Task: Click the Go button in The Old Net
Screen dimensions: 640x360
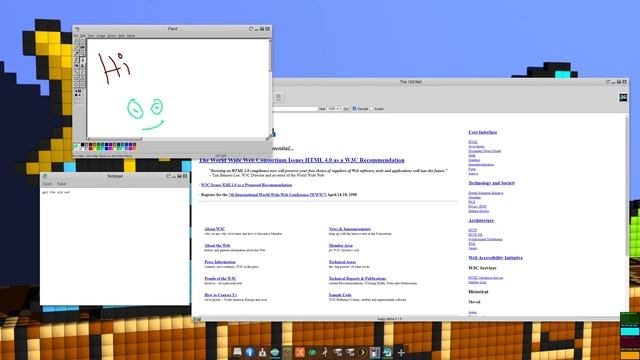Action: 346,109
